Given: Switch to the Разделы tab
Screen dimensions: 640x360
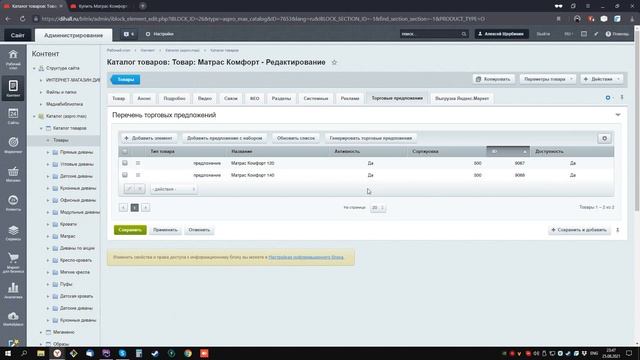Looking at the screenshot, I should click(x=281, y=98).
